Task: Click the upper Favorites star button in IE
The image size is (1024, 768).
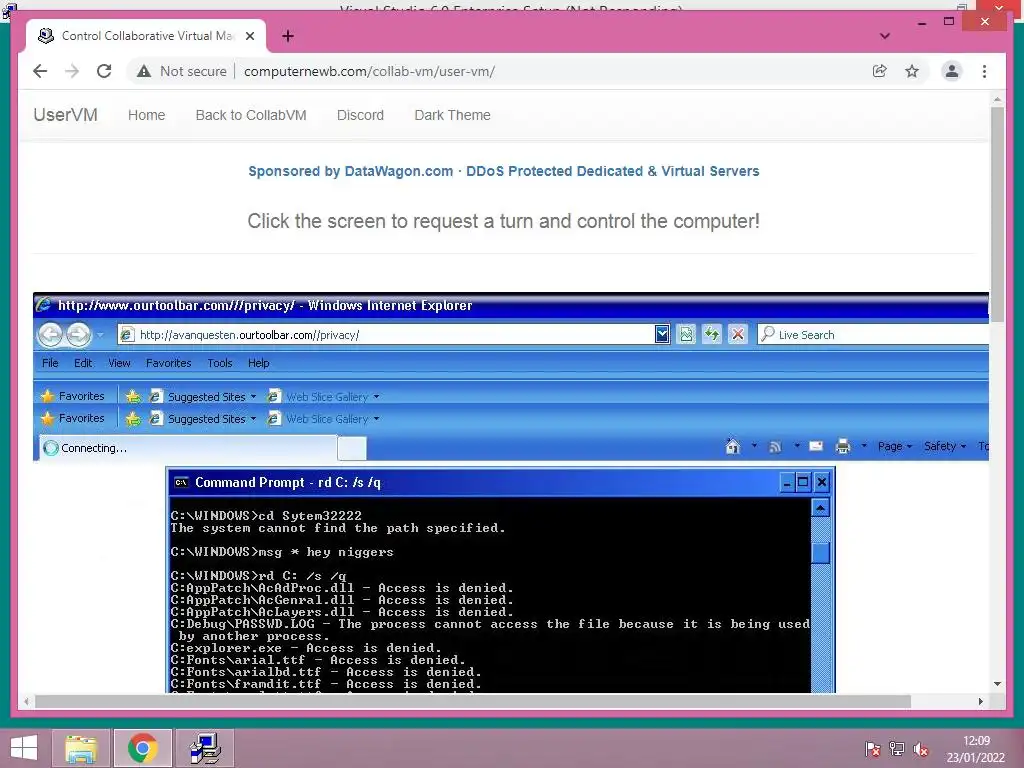Action: [72, 396]
